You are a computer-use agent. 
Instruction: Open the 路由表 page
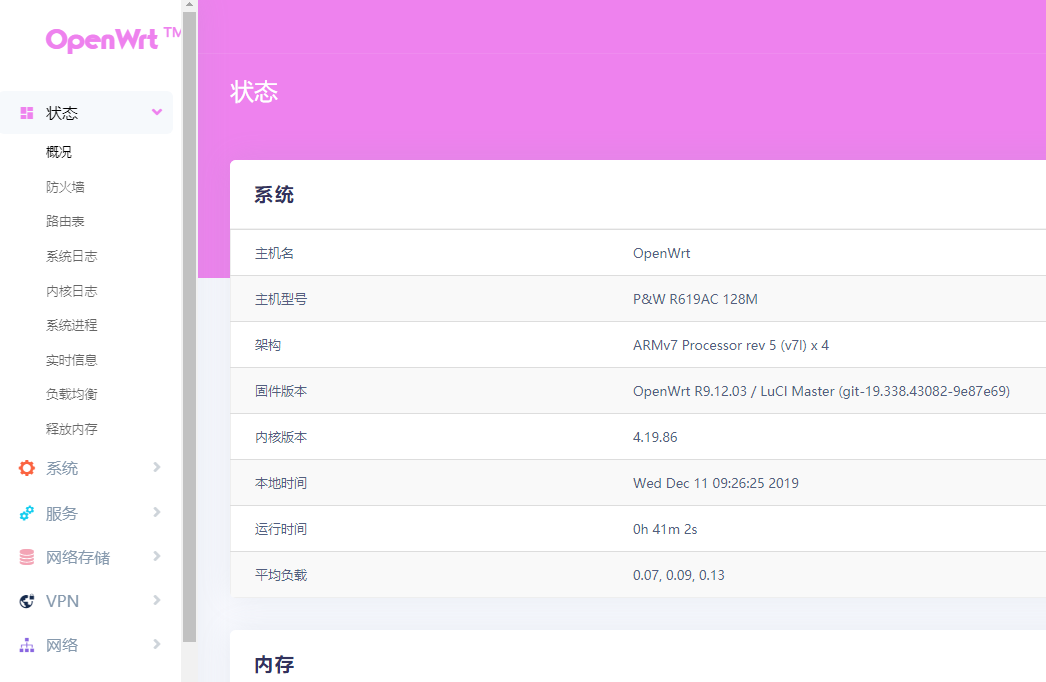[65, 221]
